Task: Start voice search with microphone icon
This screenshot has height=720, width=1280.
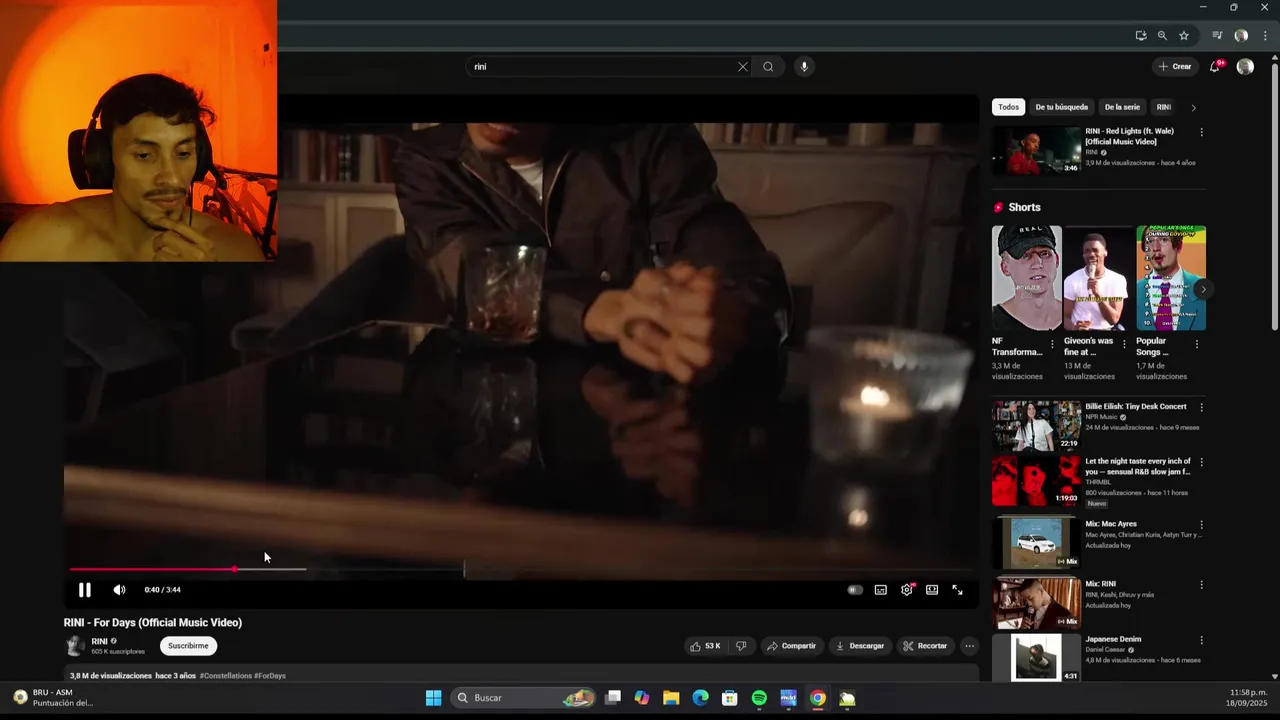Action: tap(804, 67)
